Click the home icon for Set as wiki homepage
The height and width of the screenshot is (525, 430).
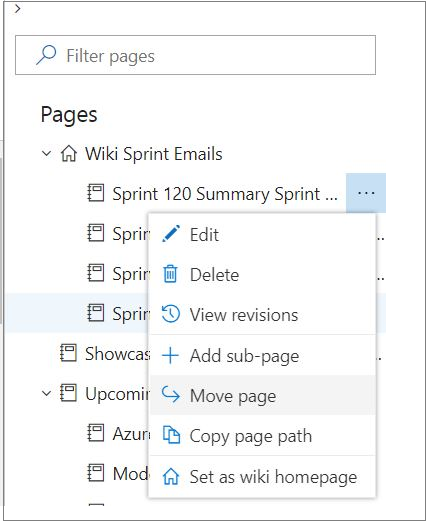(171, 476)
